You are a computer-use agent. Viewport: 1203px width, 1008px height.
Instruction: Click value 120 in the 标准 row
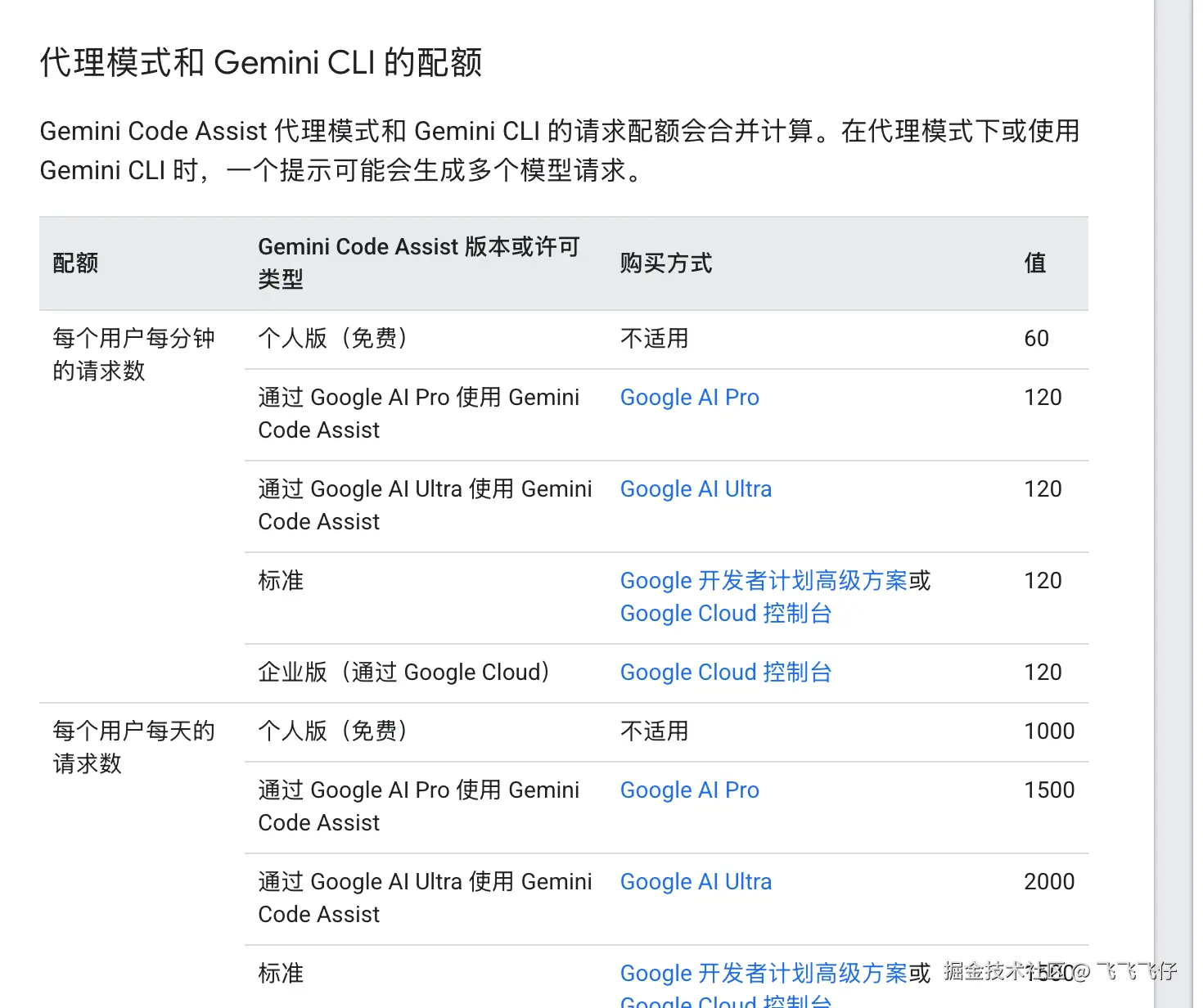tap(1043, 581)
